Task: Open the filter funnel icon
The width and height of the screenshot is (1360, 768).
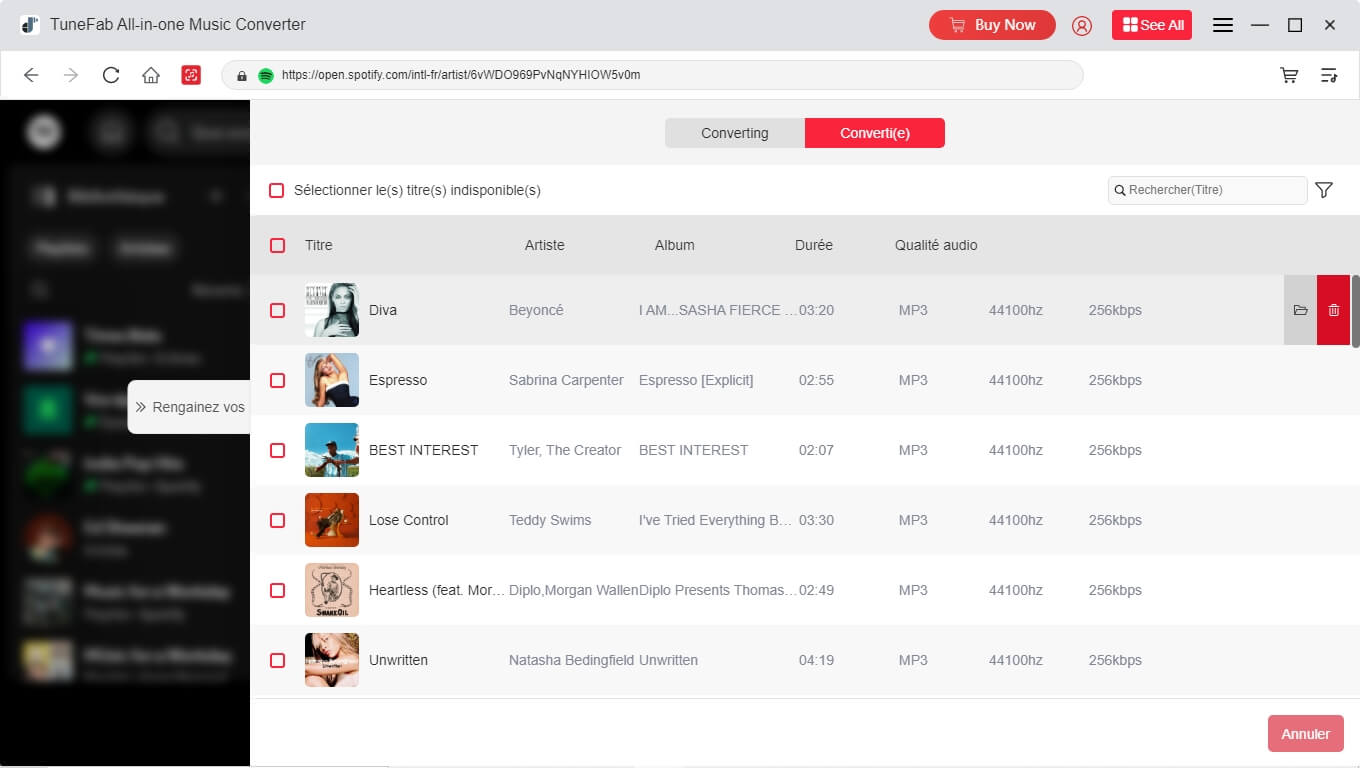Action: [x=1324, y=190]
